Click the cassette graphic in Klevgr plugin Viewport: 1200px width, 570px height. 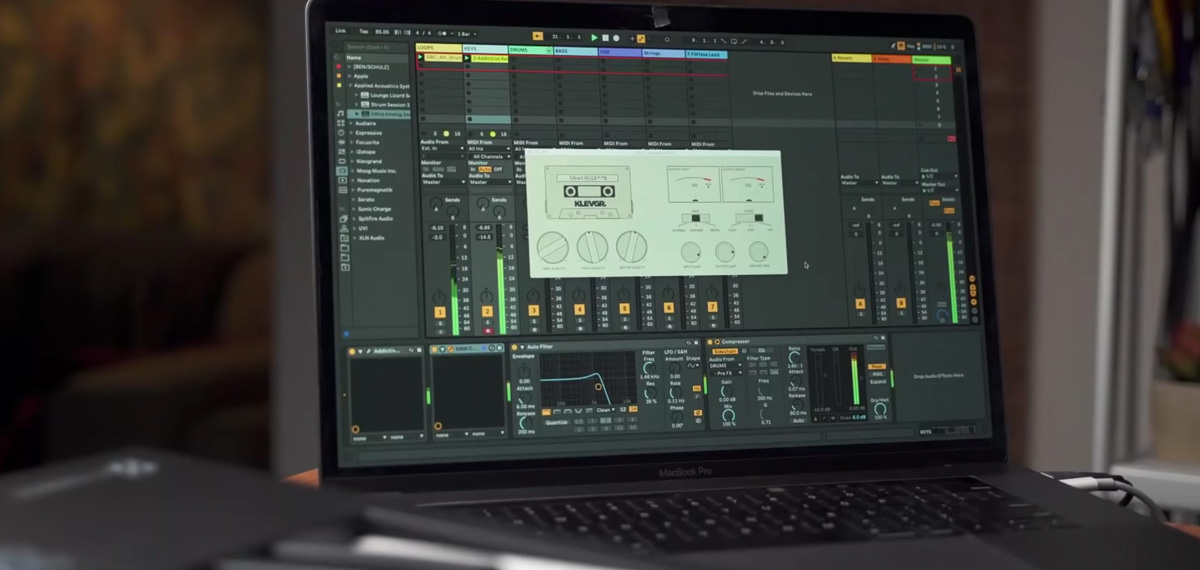[x=589, y=191]
